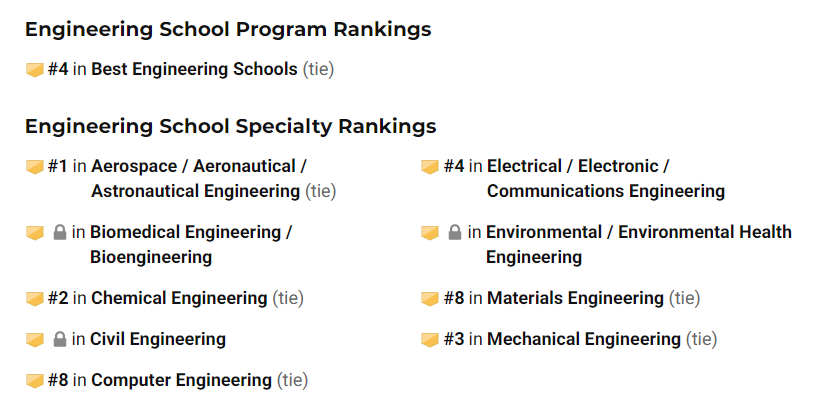
Task: Open the Mechanical Engineering ranking link
Action: pos(583,340)
